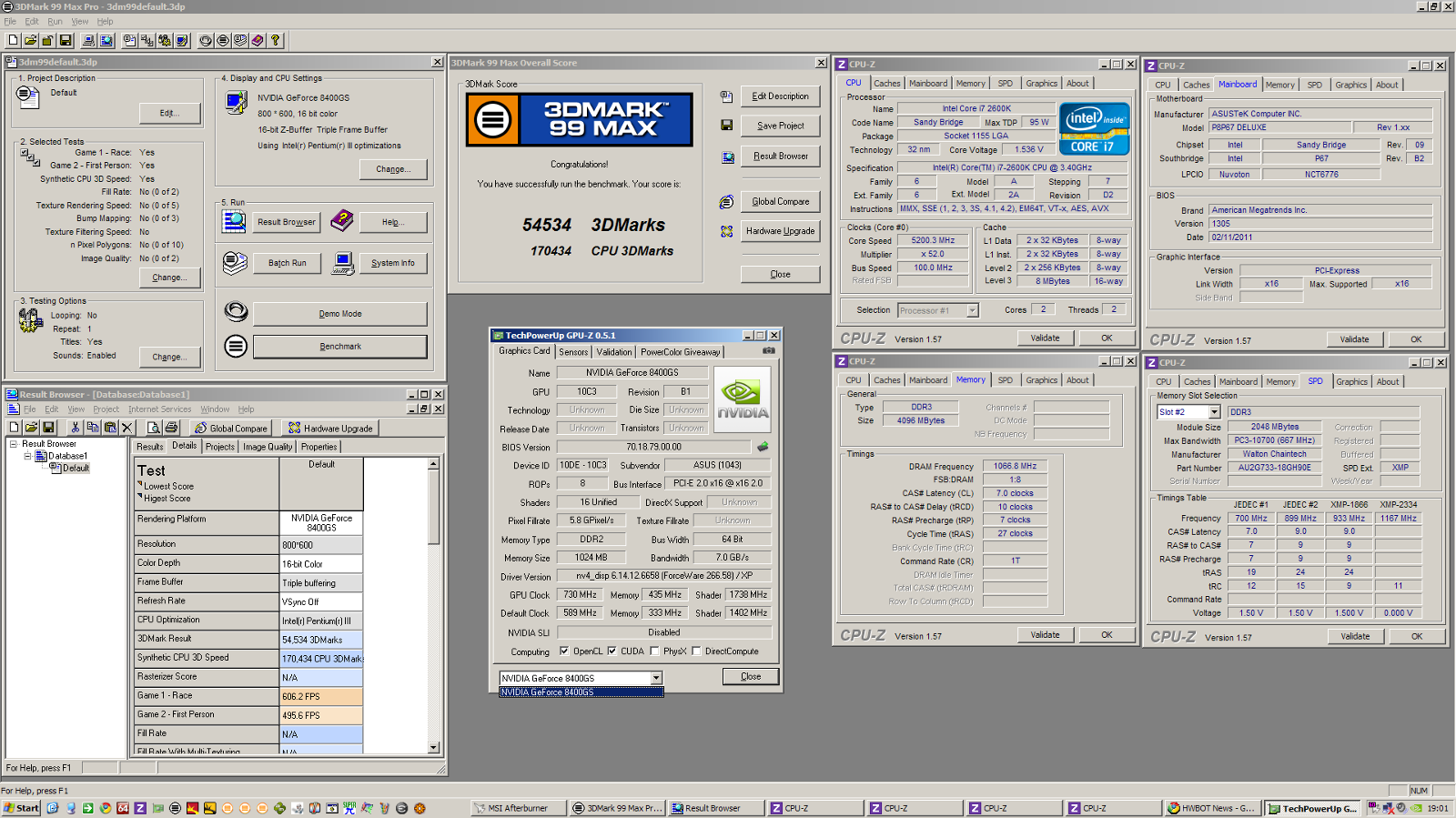This screenshot has height=818, width=1456.
Task: Click Save floppy icon in Result Browser toolbar
Action: tap(48, 427)
